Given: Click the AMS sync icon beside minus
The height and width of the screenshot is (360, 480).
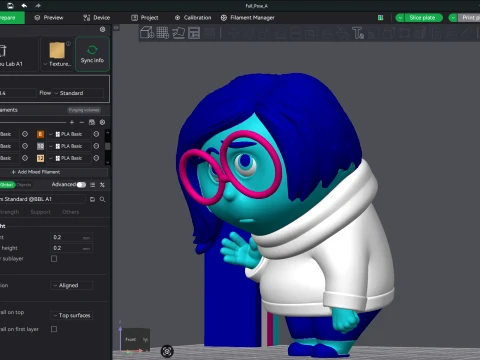Looking at the screenshot, I should click(x=92, y=122).
